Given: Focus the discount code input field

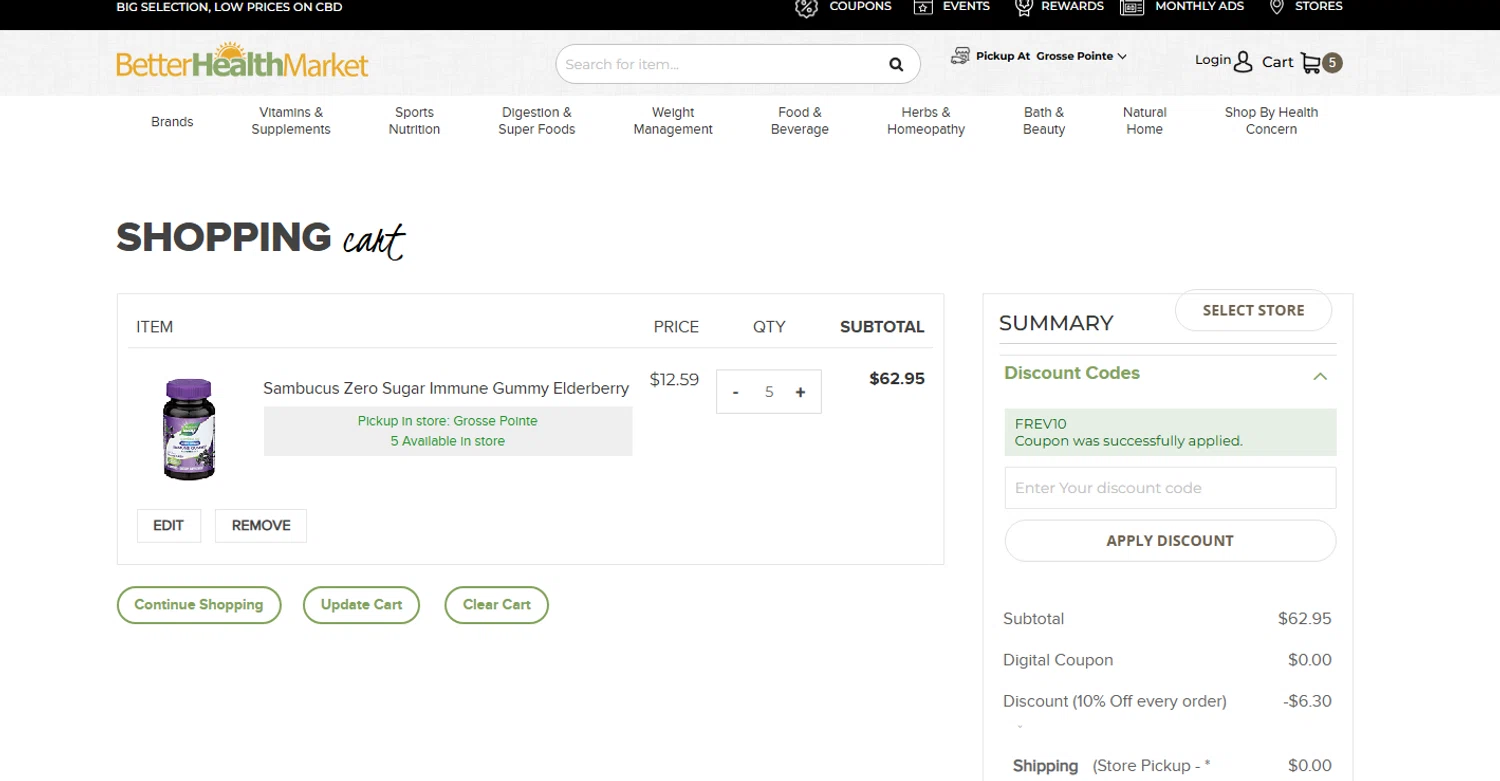Looking at the screenshot, I should (1170, 488).
